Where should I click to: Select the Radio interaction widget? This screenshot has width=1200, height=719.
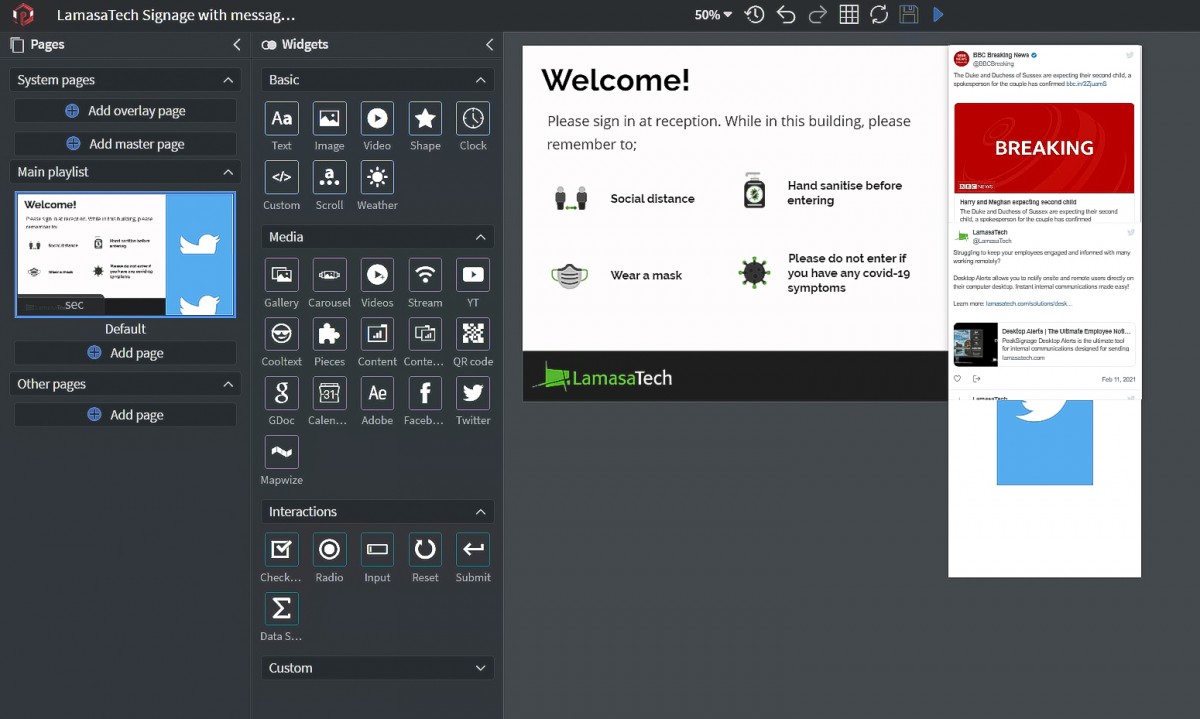click(329, 549)
